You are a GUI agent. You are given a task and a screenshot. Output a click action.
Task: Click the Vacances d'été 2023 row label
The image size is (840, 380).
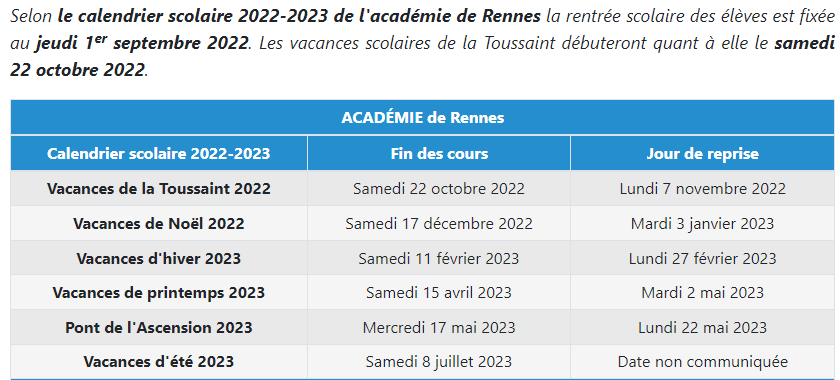[159, 362]
